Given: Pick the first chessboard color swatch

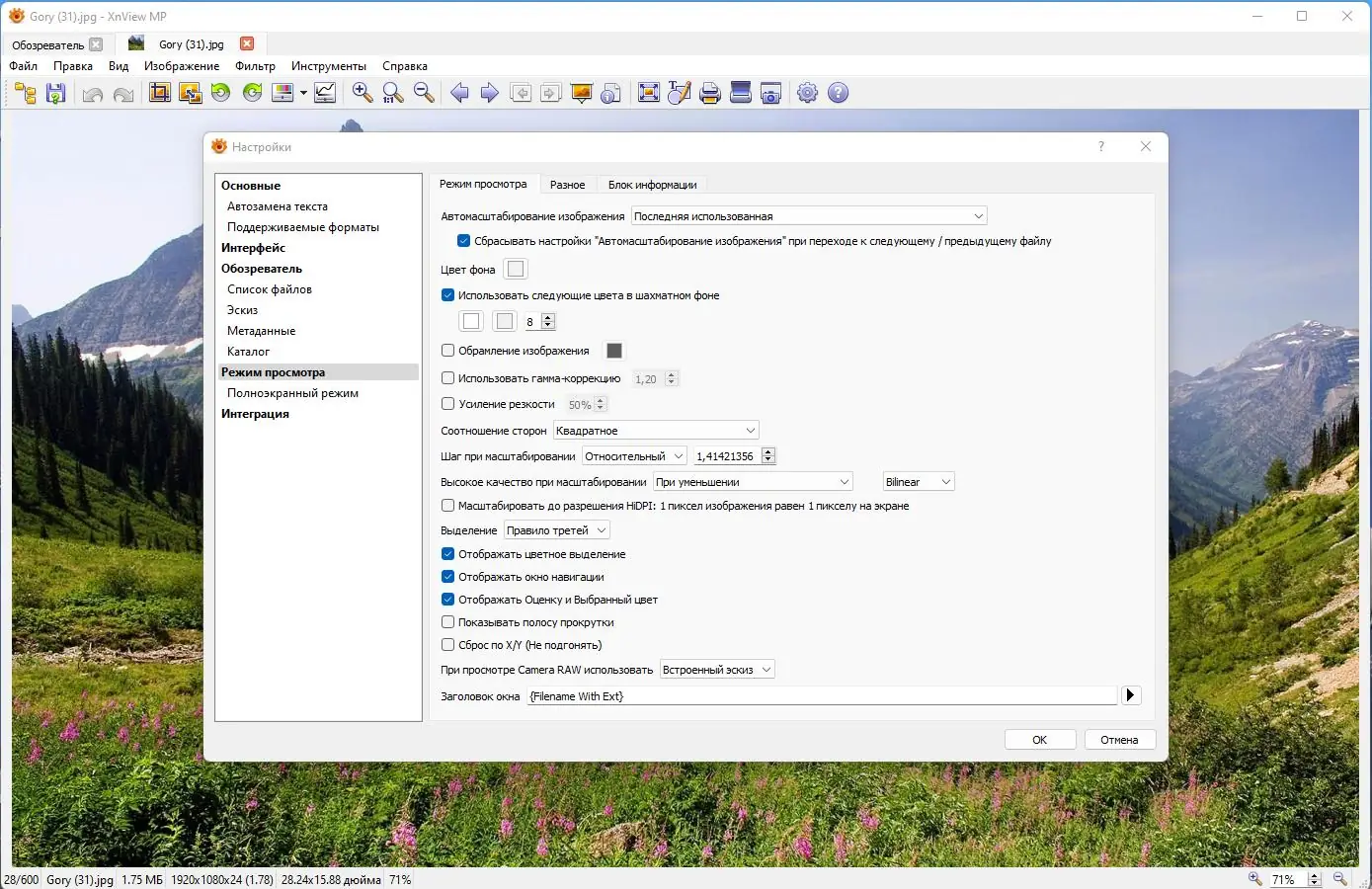Looking at the screenshot, I should [471, 321].
